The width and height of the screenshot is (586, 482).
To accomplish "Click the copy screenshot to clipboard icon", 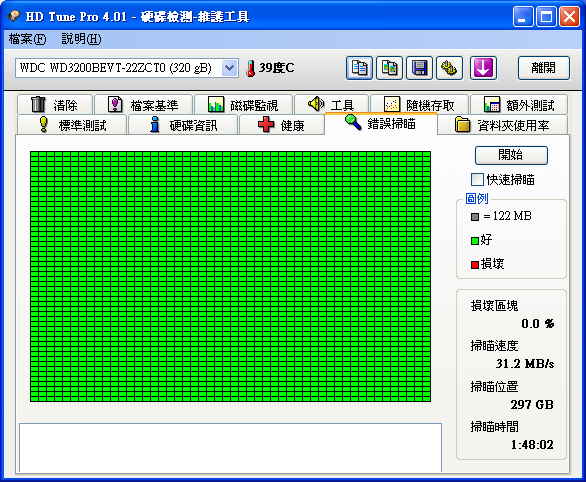I will coord(389,68).
